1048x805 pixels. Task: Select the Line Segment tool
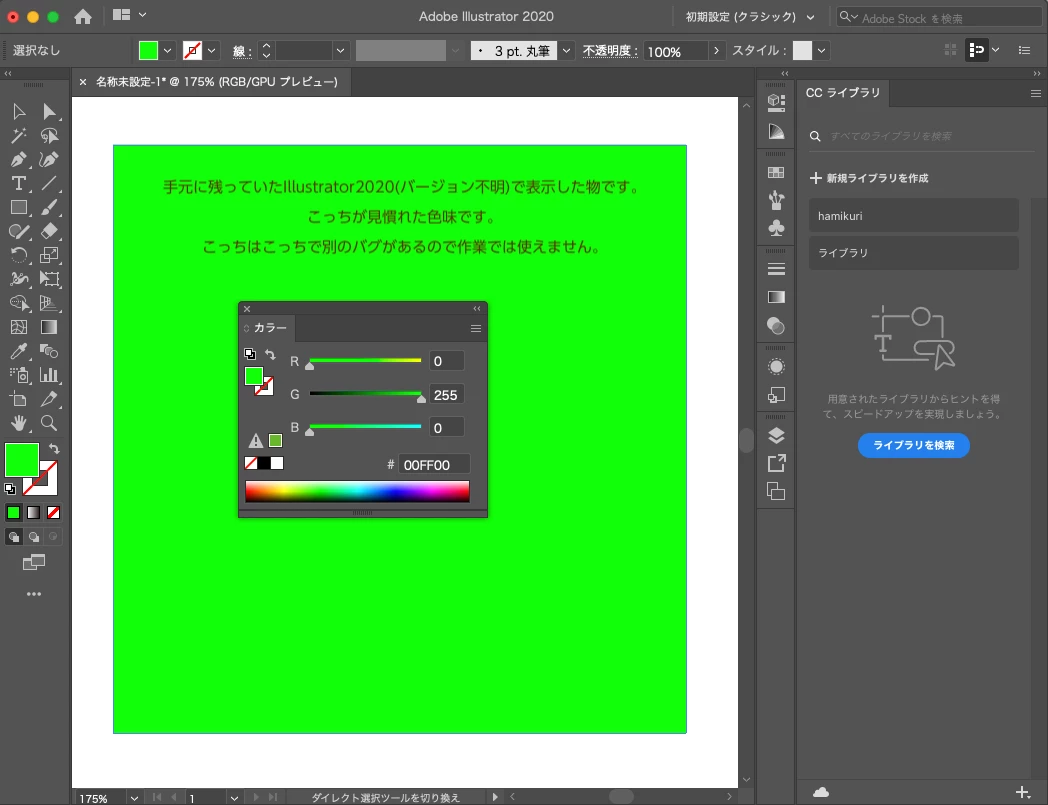click(49, 183)
